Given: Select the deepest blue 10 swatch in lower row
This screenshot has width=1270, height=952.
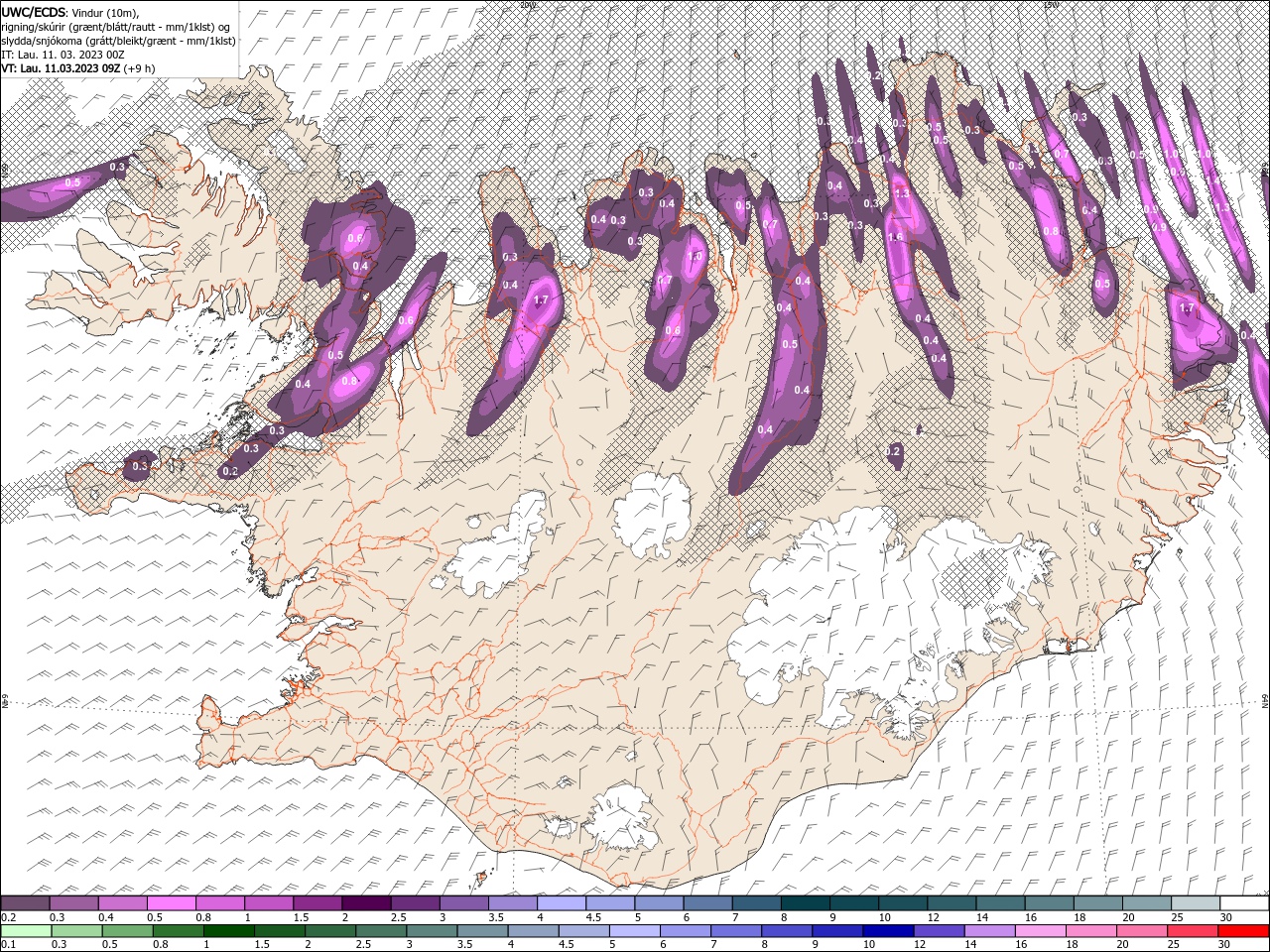Looking at the screenshot, I should [889, 931].
